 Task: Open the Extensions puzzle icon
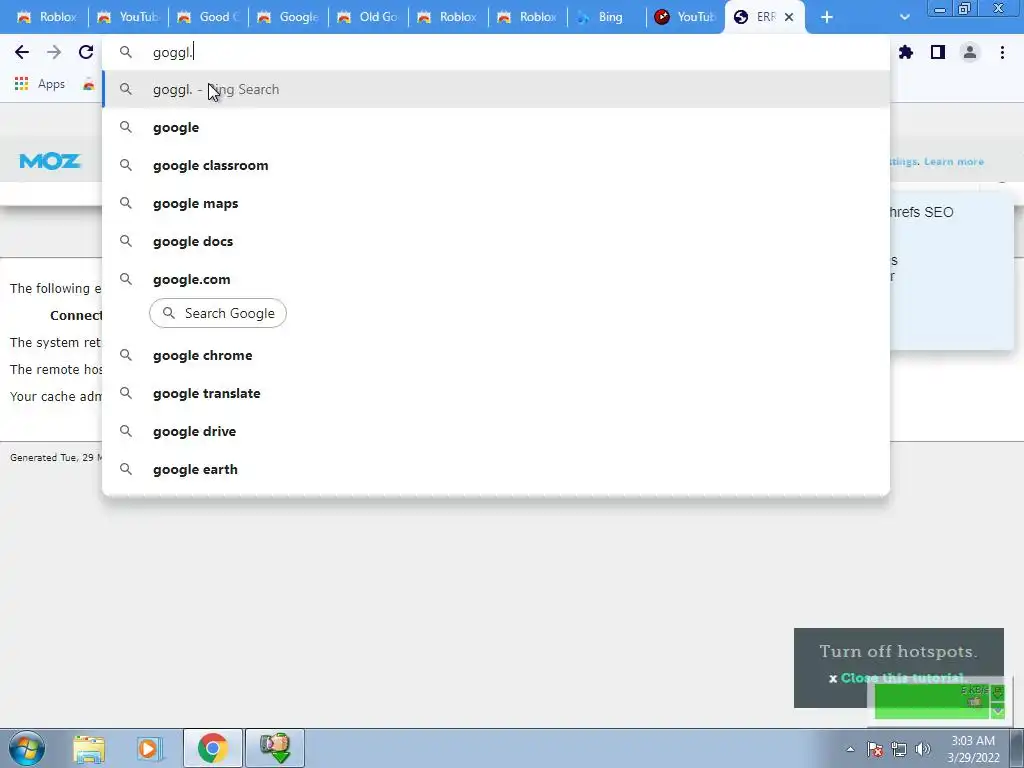pyautogui.click(x=906, y=52)
